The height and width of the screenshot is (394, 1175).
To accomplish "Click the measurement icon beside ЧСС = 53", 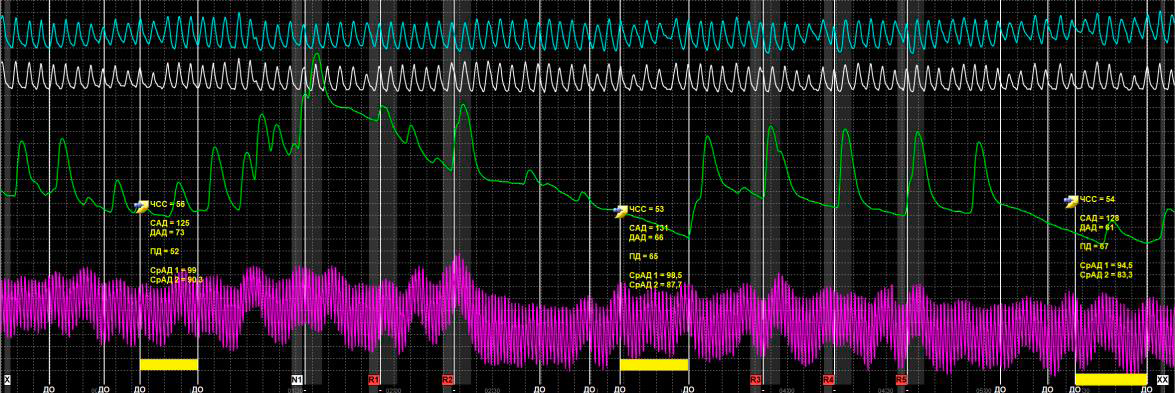I will pyautogui.click(x=620, y=210).
